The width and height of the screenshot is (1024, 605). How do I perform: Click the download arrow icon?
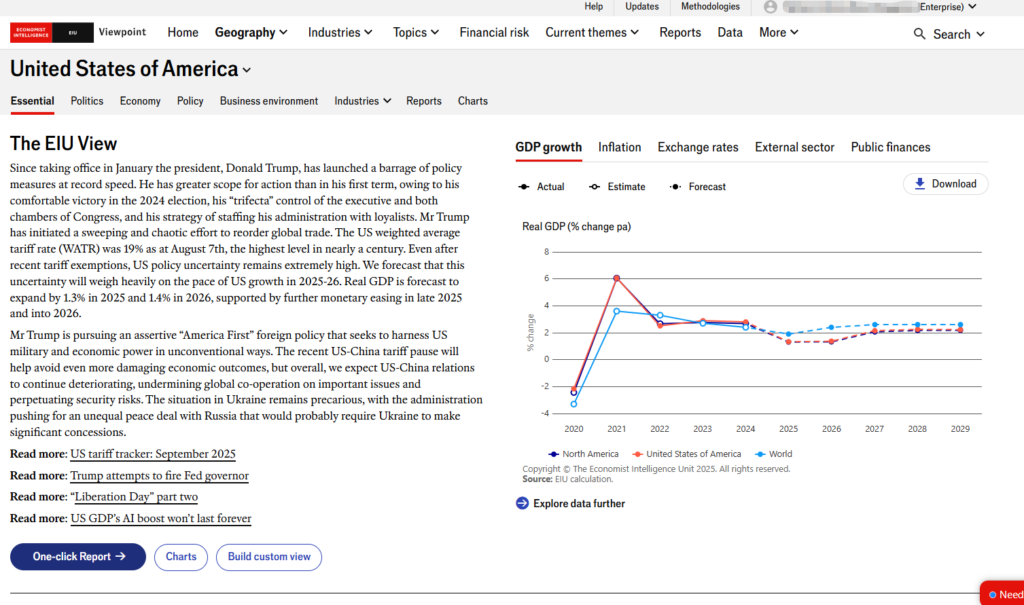click(919, 184)
